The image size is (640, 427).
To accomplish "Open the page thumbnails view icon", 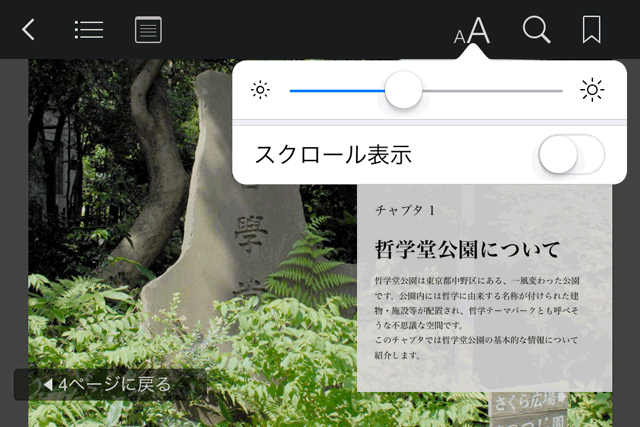I will tap(148, 29).
